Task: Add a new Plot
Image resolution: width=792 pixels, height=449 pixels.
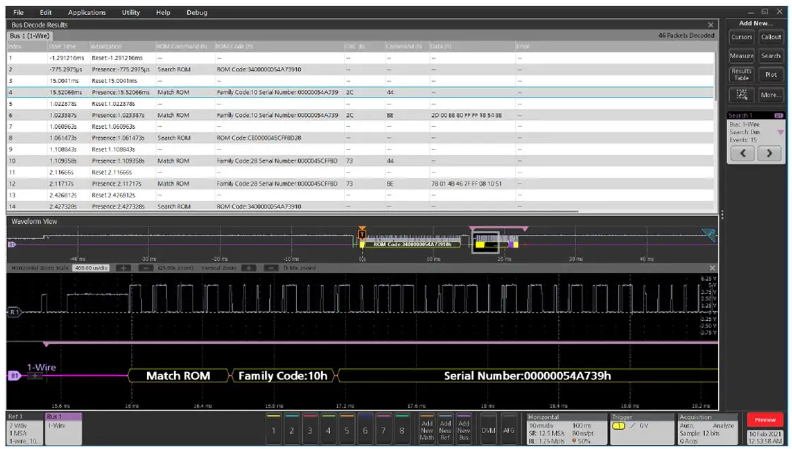Action: click(x=771, y=74)
